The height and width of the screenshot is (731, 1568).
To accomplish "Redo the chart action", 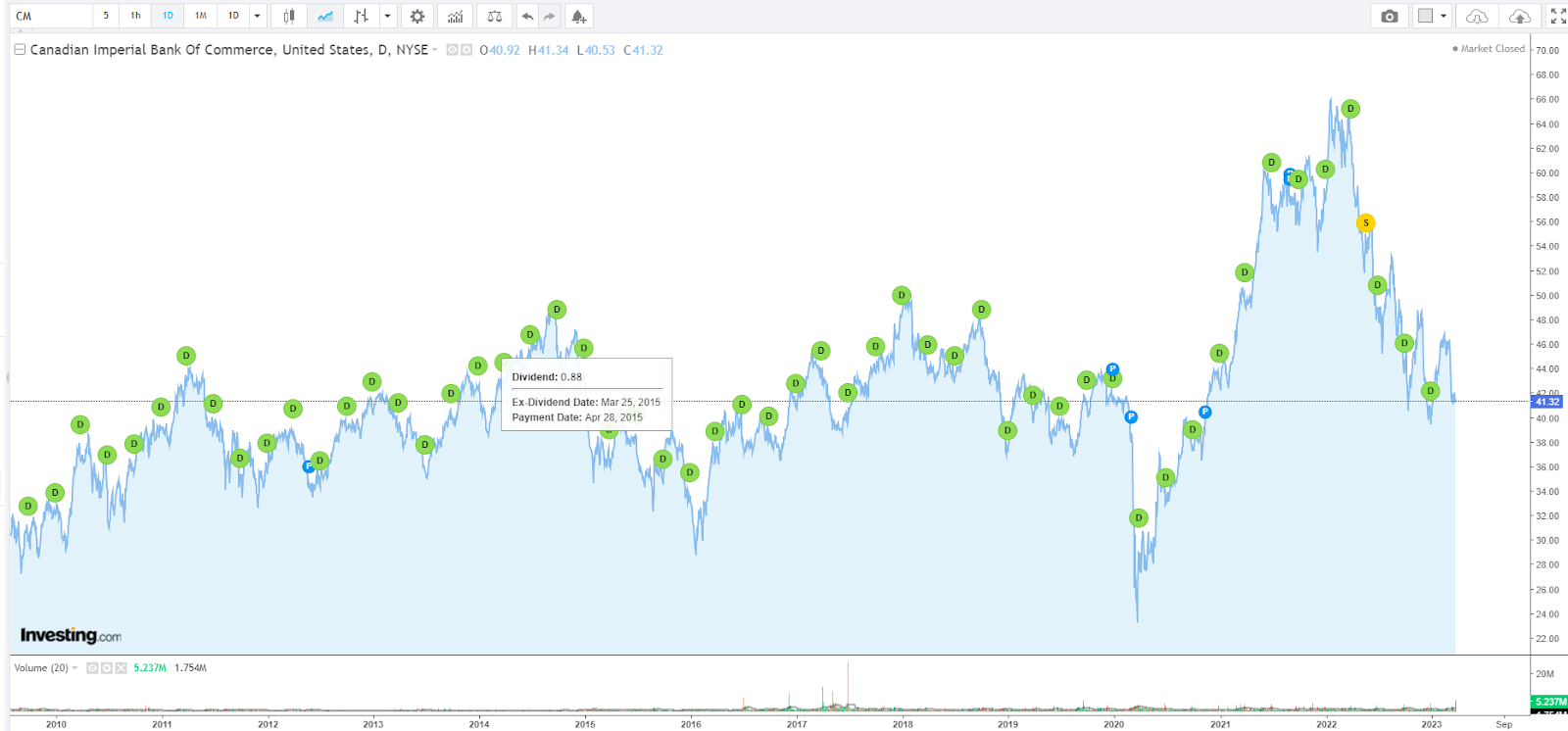I will pos(549,16).
